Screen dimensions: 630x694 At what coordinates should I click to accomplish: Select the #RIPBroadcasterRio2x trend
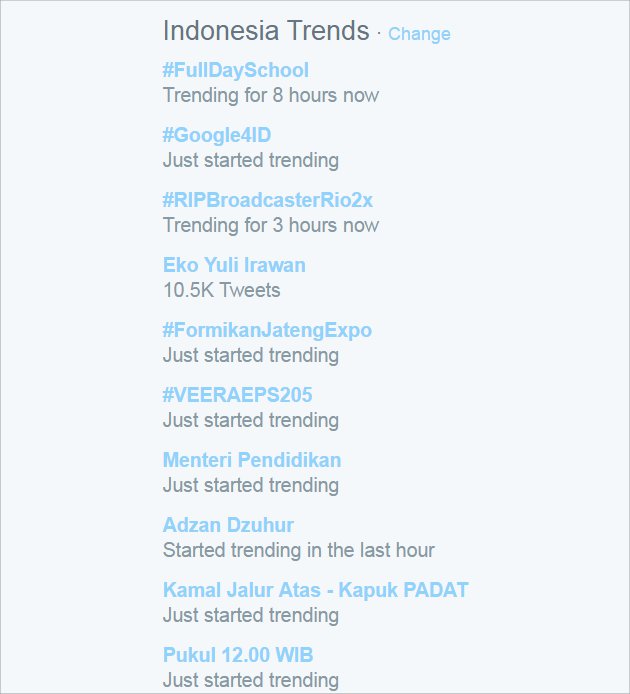(x=268, y=200)
